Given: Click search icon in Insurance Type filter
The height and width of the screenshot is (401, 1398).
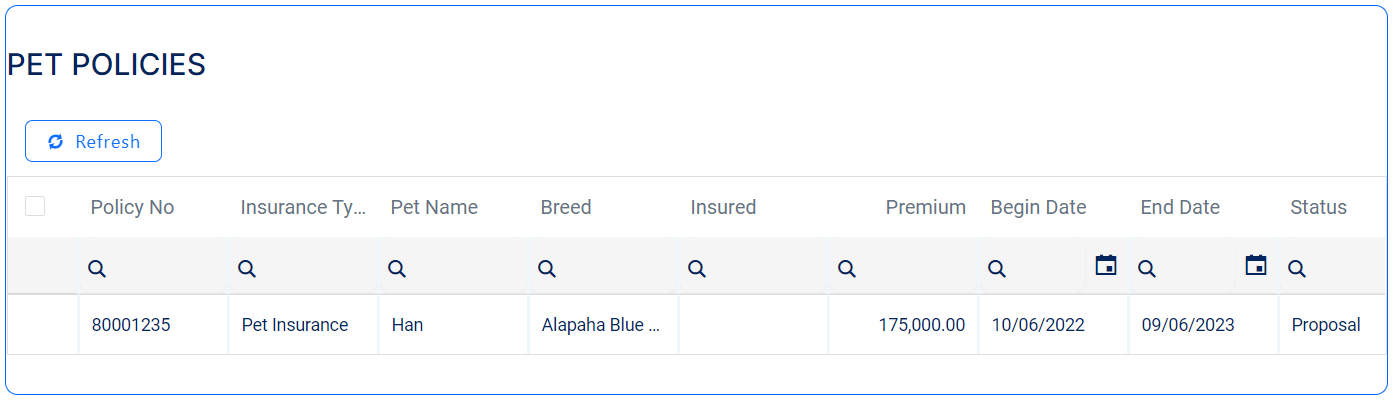Looking at the screenshot, I should 247,268.
